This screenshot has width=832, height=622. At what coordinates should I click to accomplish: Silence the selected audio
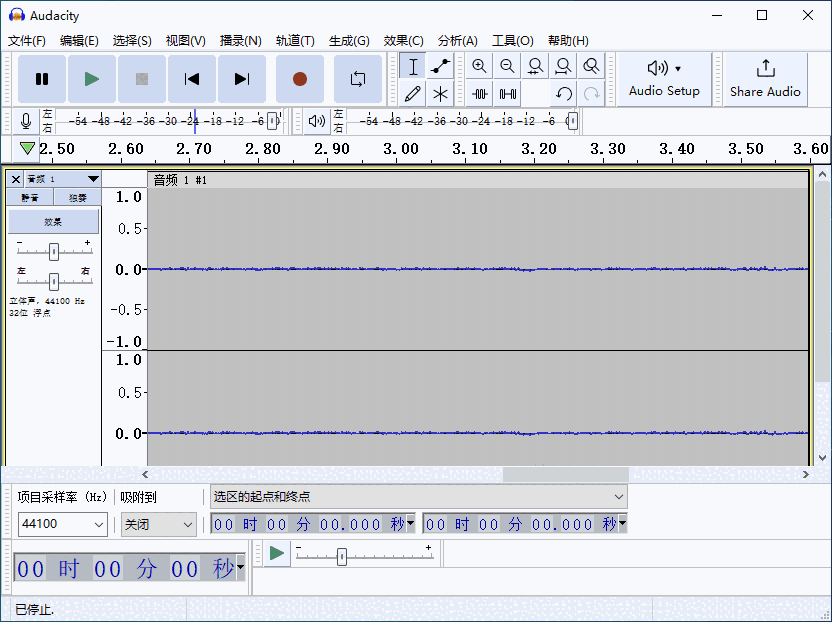coord(507,93)
